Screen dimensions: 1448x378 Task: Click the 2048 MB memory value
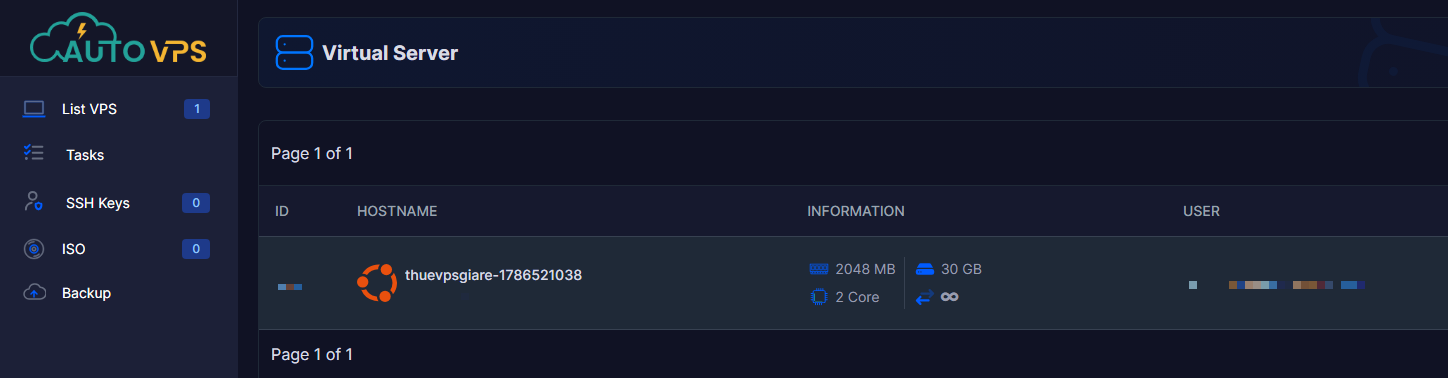(x=865, y=269)
